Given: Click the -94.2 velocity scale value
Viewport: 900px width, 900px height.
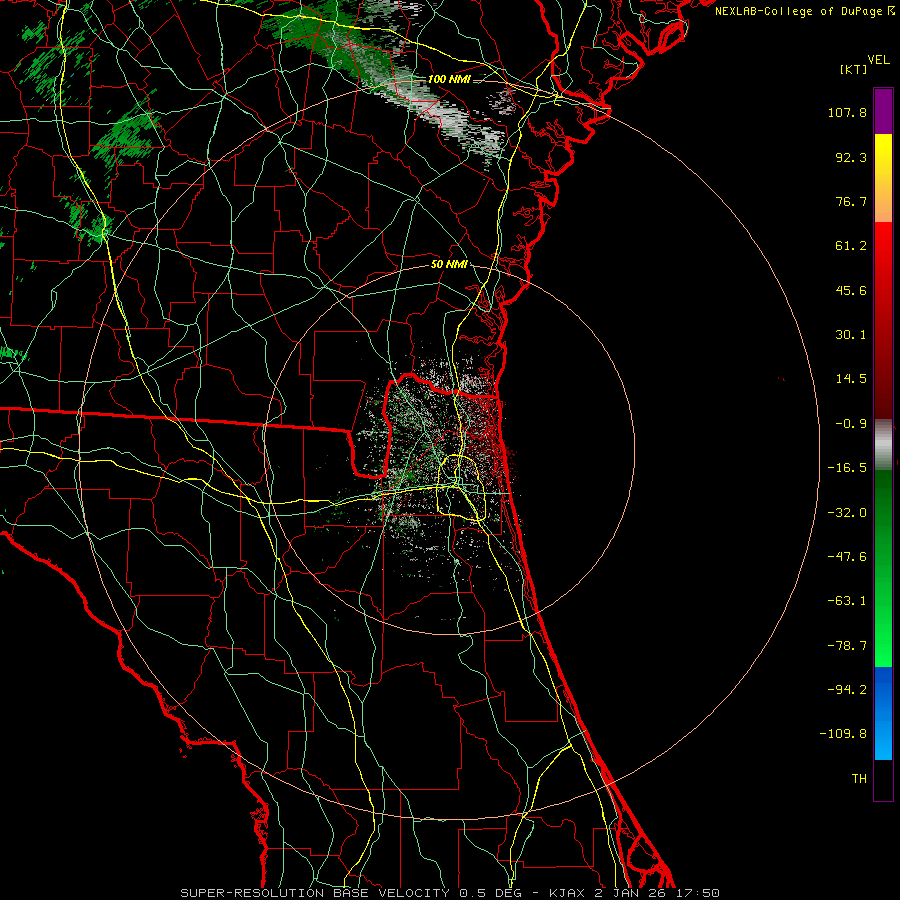Looking at the screenshot, I should tap(847, 690).
